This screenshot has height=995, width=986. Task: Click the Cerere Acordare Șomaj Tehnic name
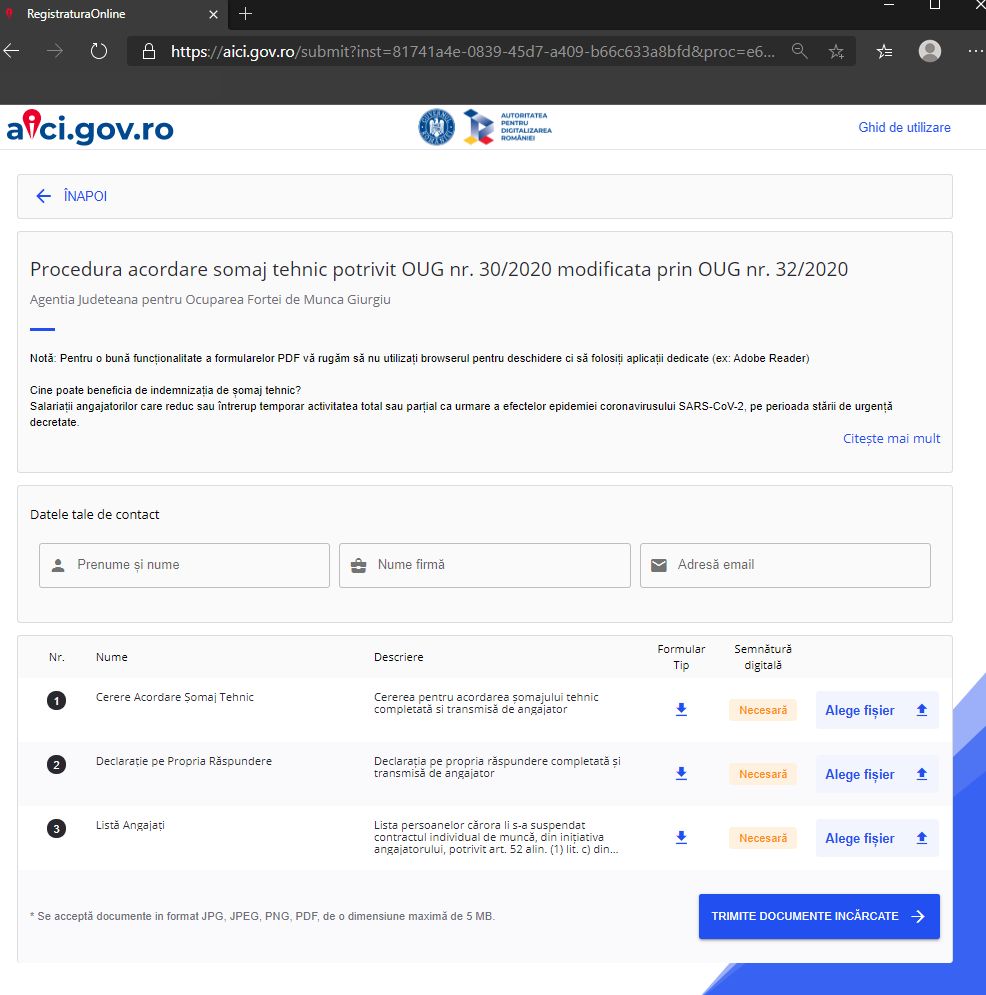tap(174, 697)
